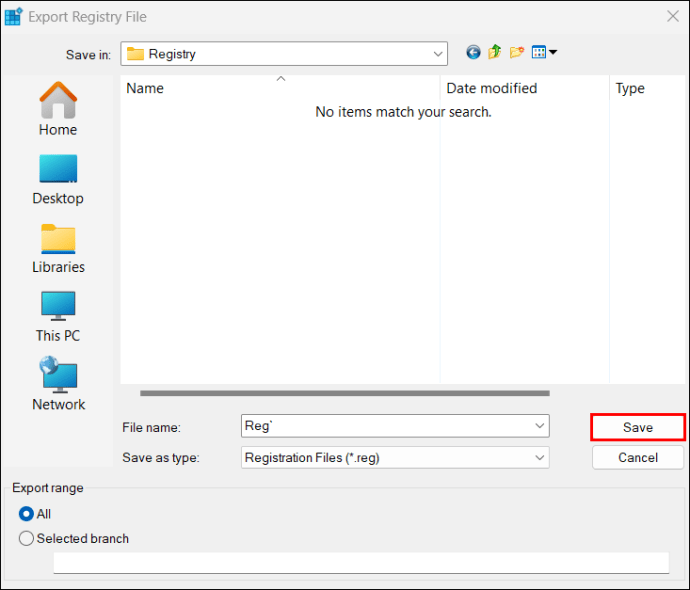Sort by the Type column header
The image size is (690, 590).
click(x=647, y=88)
